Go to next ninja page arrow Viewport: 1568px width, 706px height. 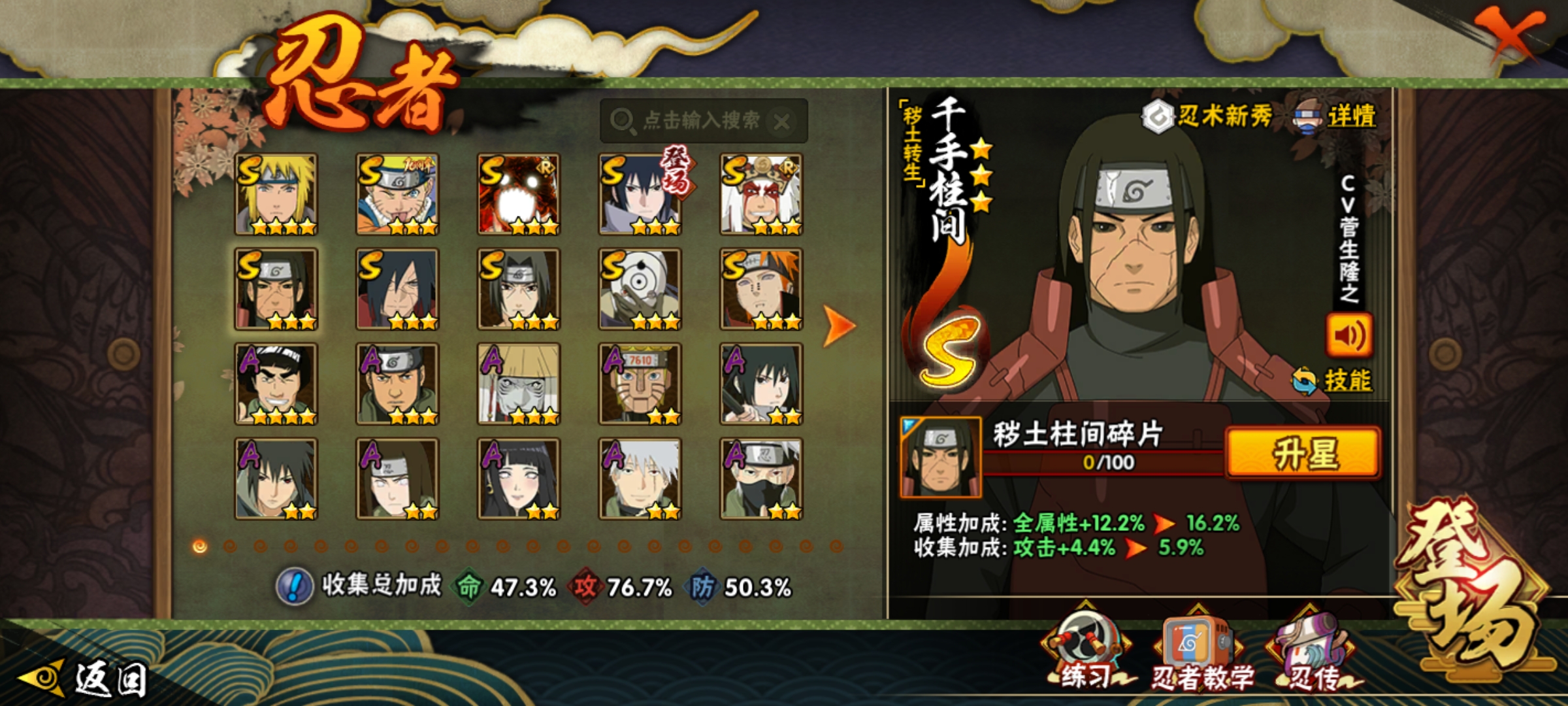pyautogui.click(x=839, y=325)
